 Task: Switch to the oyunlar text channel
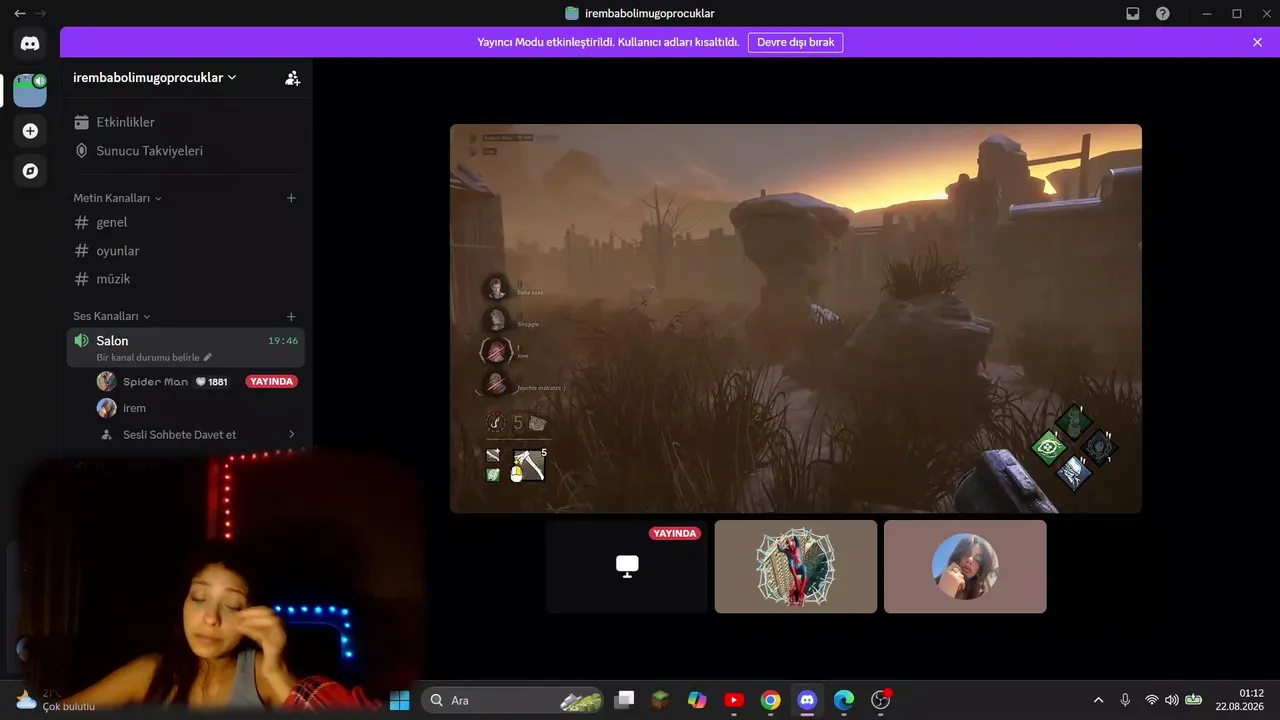(186, 251)
